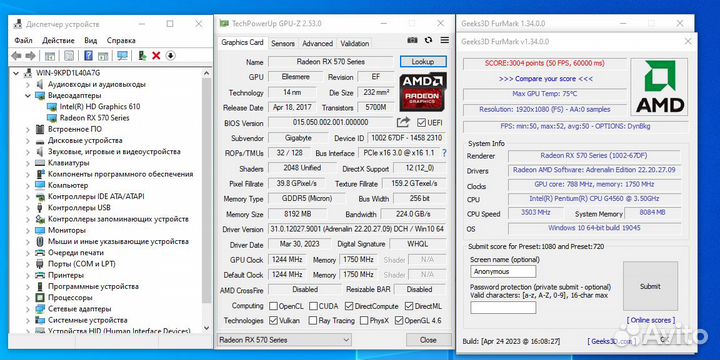Click the Submit button in FurMark

650,286
